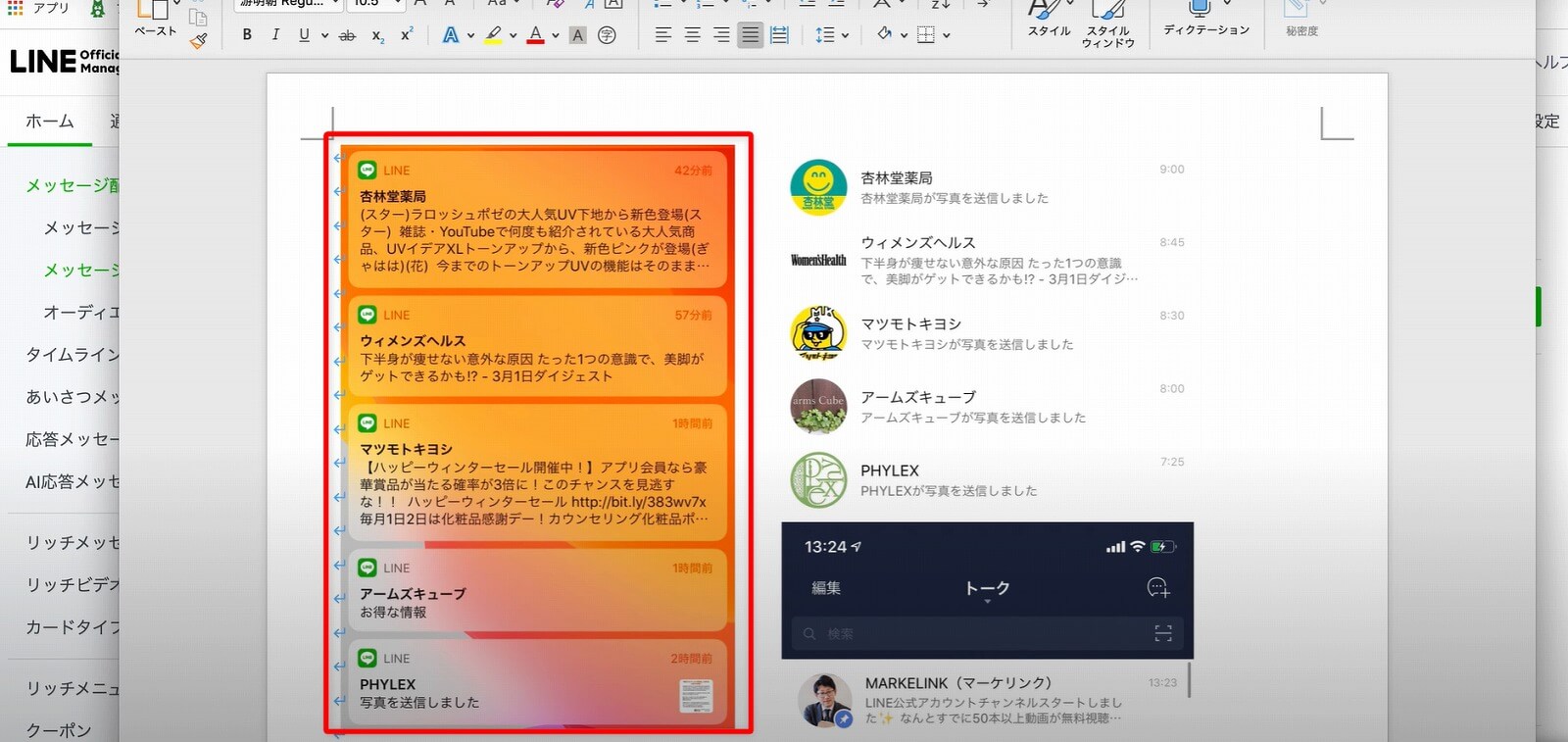Click the line spacing icon
The width and height of the screenshot is (1568, 742).
[x=825, y=35]
